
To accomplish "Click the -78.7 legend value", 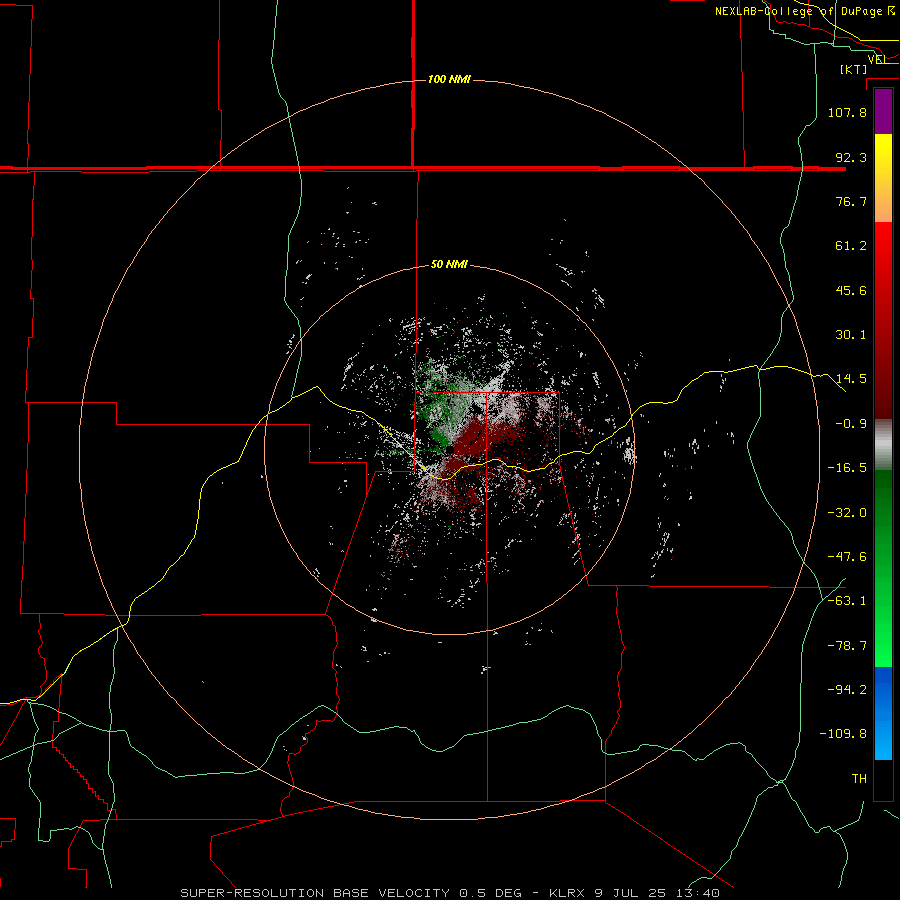I will click(x=847, y=646).
